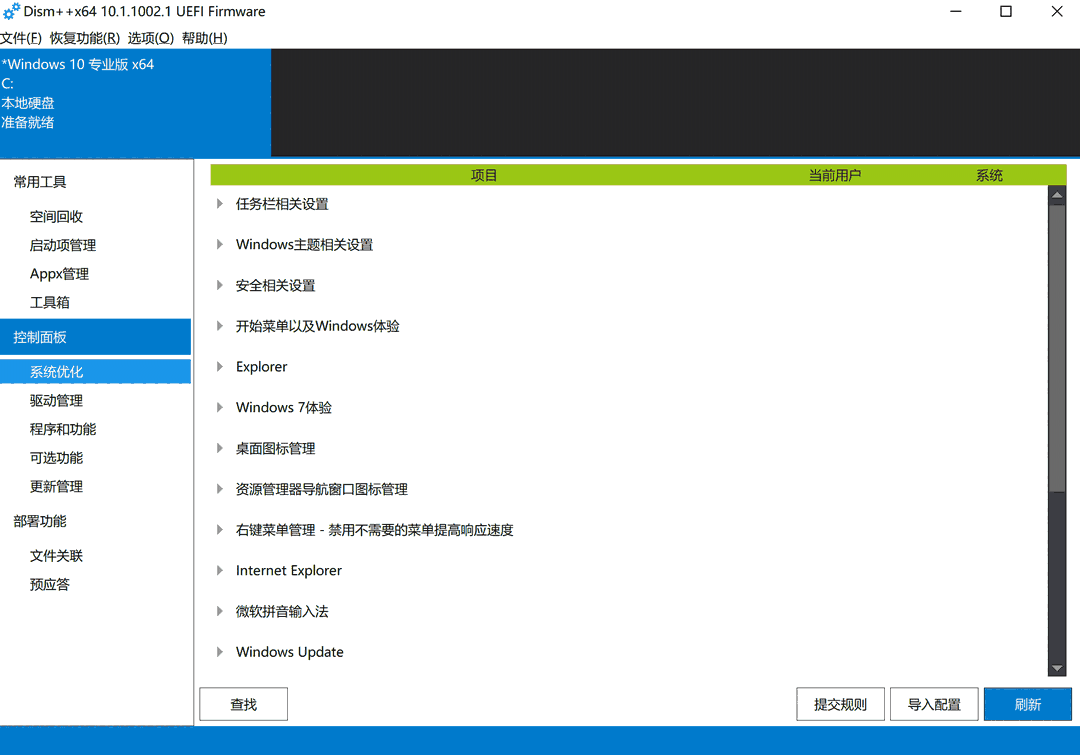This screenshot has width=1080, height=755.
Task: Open 工具箱 in the sidebar
Action: pyautogui.click(x=50, y=302)
